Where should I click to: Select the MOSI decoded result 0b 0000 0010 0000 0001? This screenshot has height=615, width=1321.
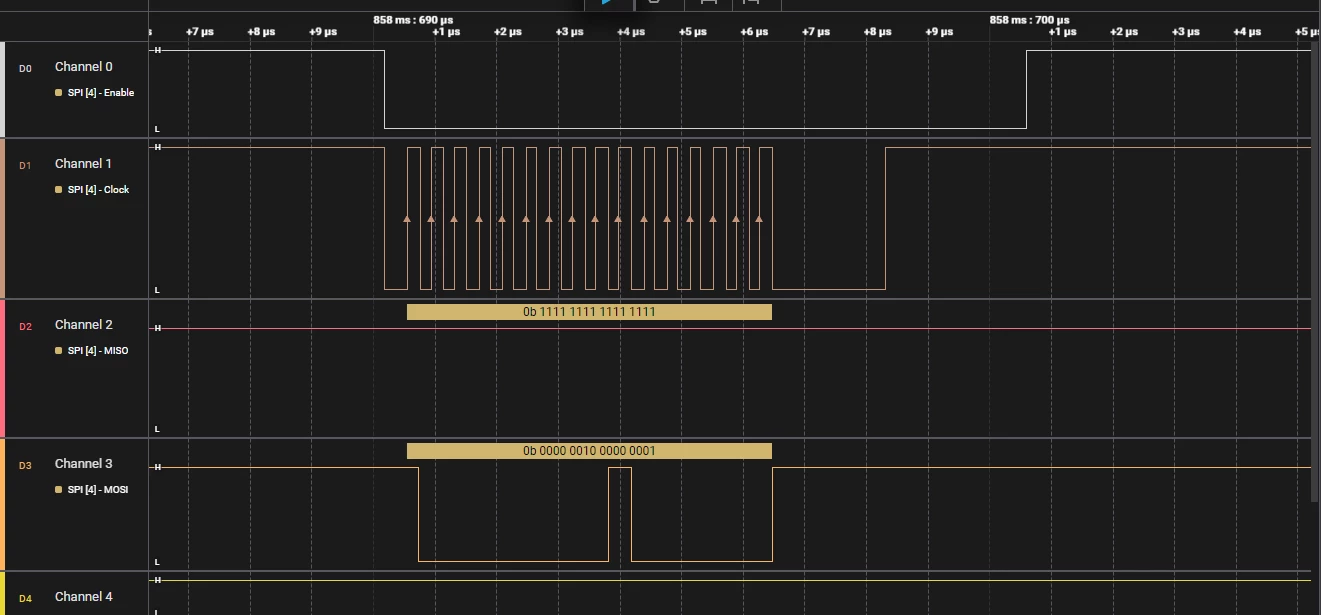pos(589,451)
